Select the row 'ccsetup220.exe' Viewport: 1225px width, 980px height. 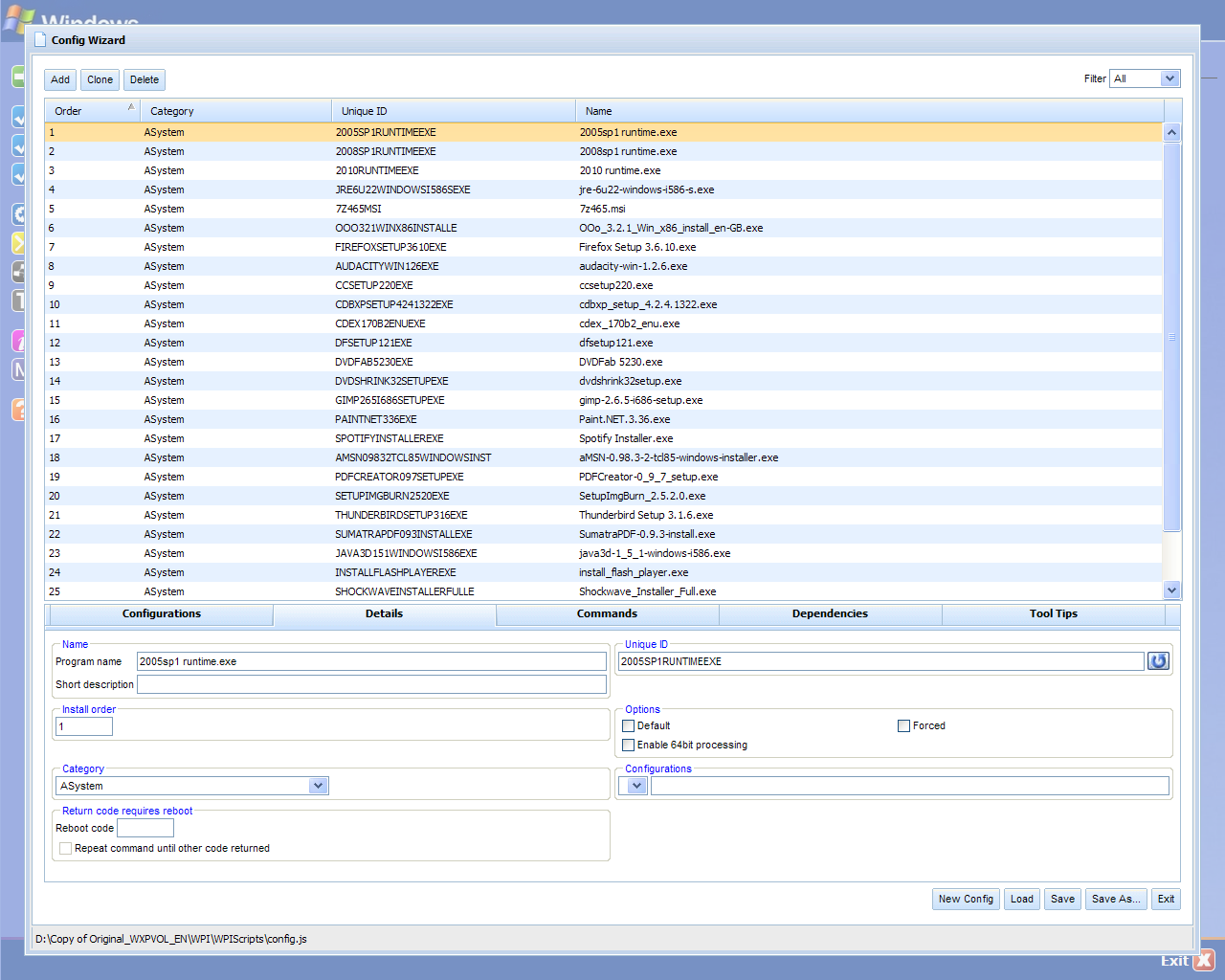pos(604,285)
